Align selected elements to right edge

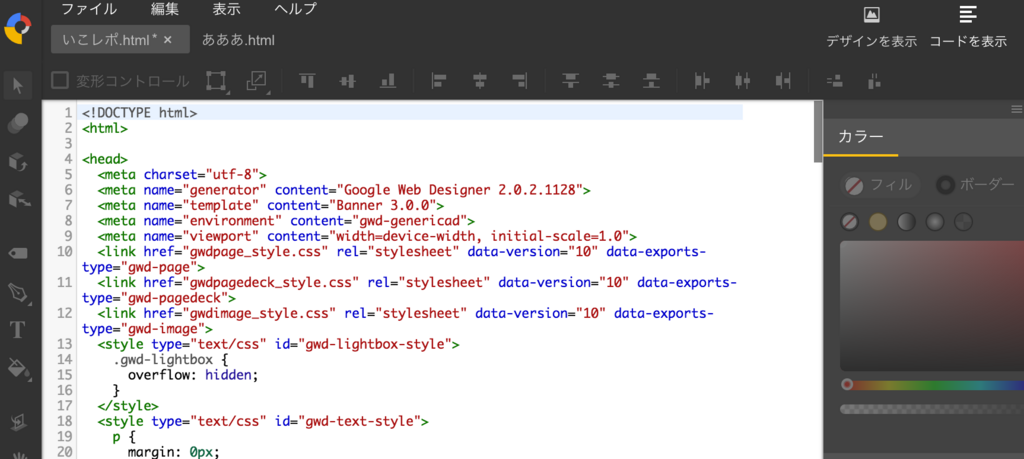coord(520,81)
